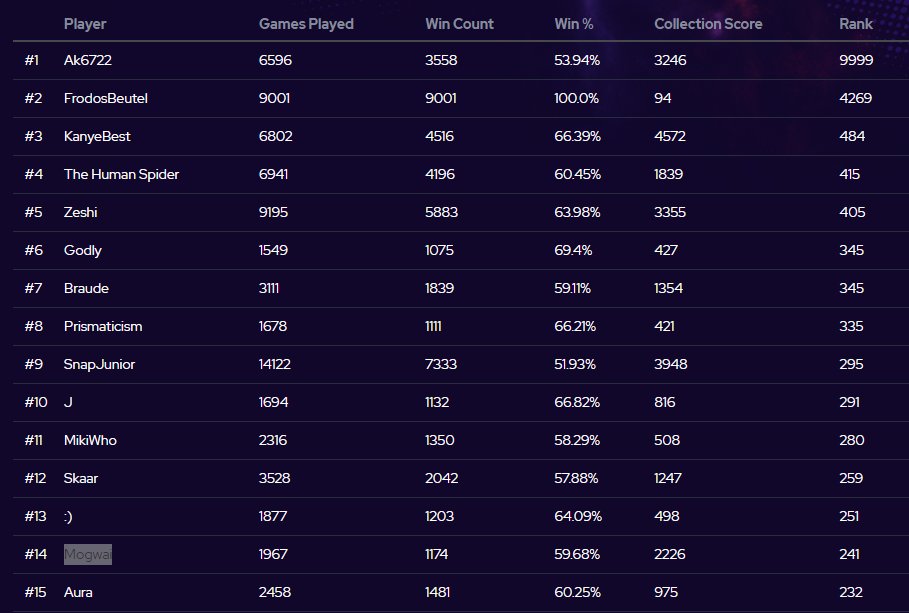Screen dimensions: 909x613
Task: Select the player named :)
Action: tap(68, 516)
